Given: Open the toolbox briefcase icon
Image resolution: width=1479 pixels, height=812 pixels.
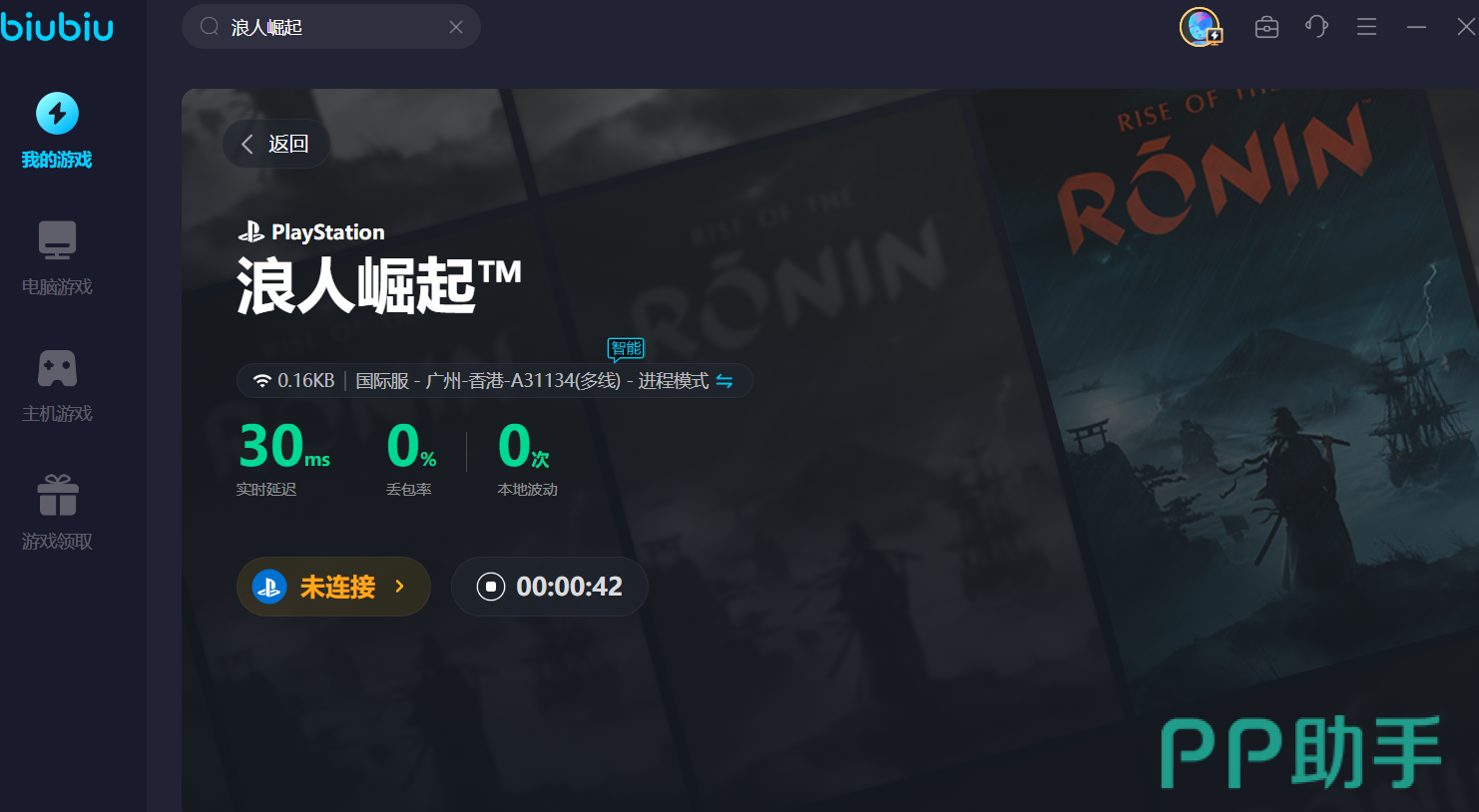Looking at the screenshot, I should coord(1266,27).
